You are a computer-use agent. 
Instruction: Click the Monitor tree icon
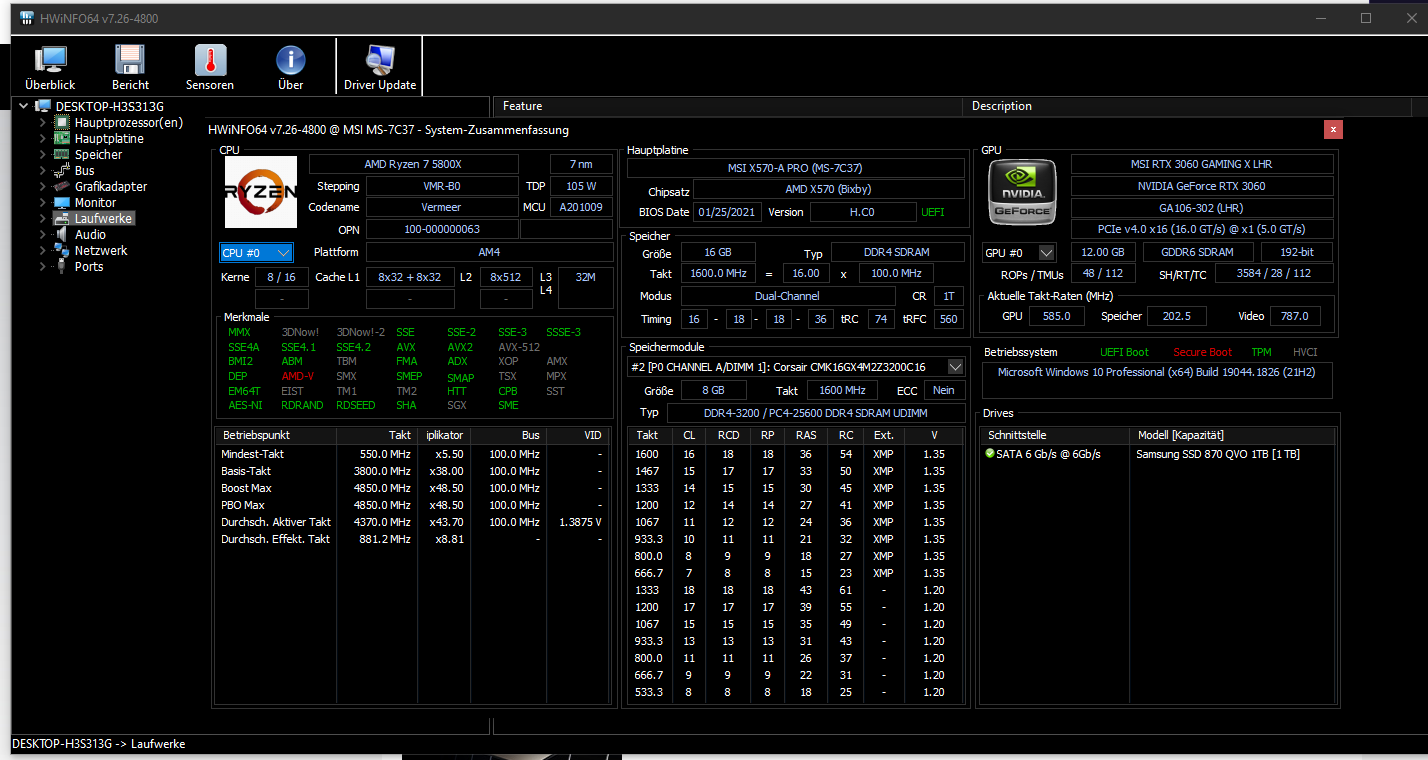(x=62, y=202)
